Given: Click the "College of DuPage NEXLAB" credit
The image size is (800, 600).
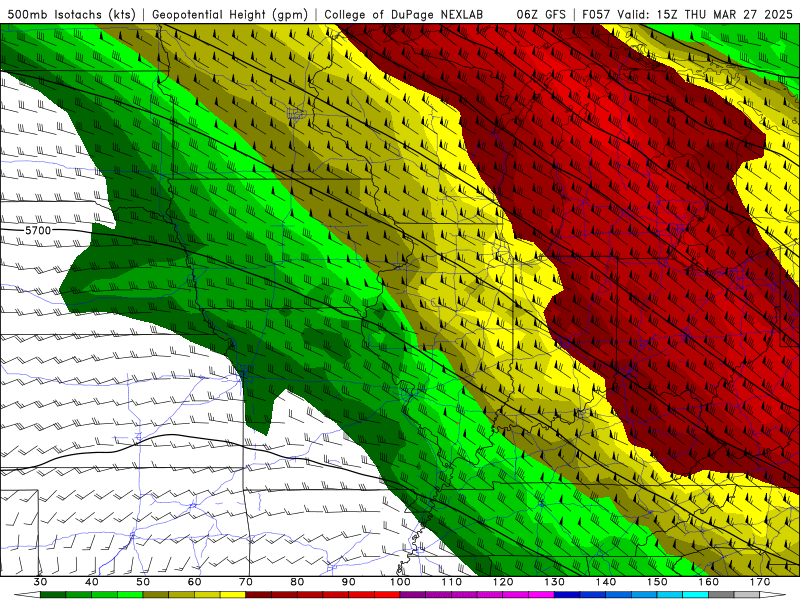Looking at the screenshot, I should (x=403, y=14).
